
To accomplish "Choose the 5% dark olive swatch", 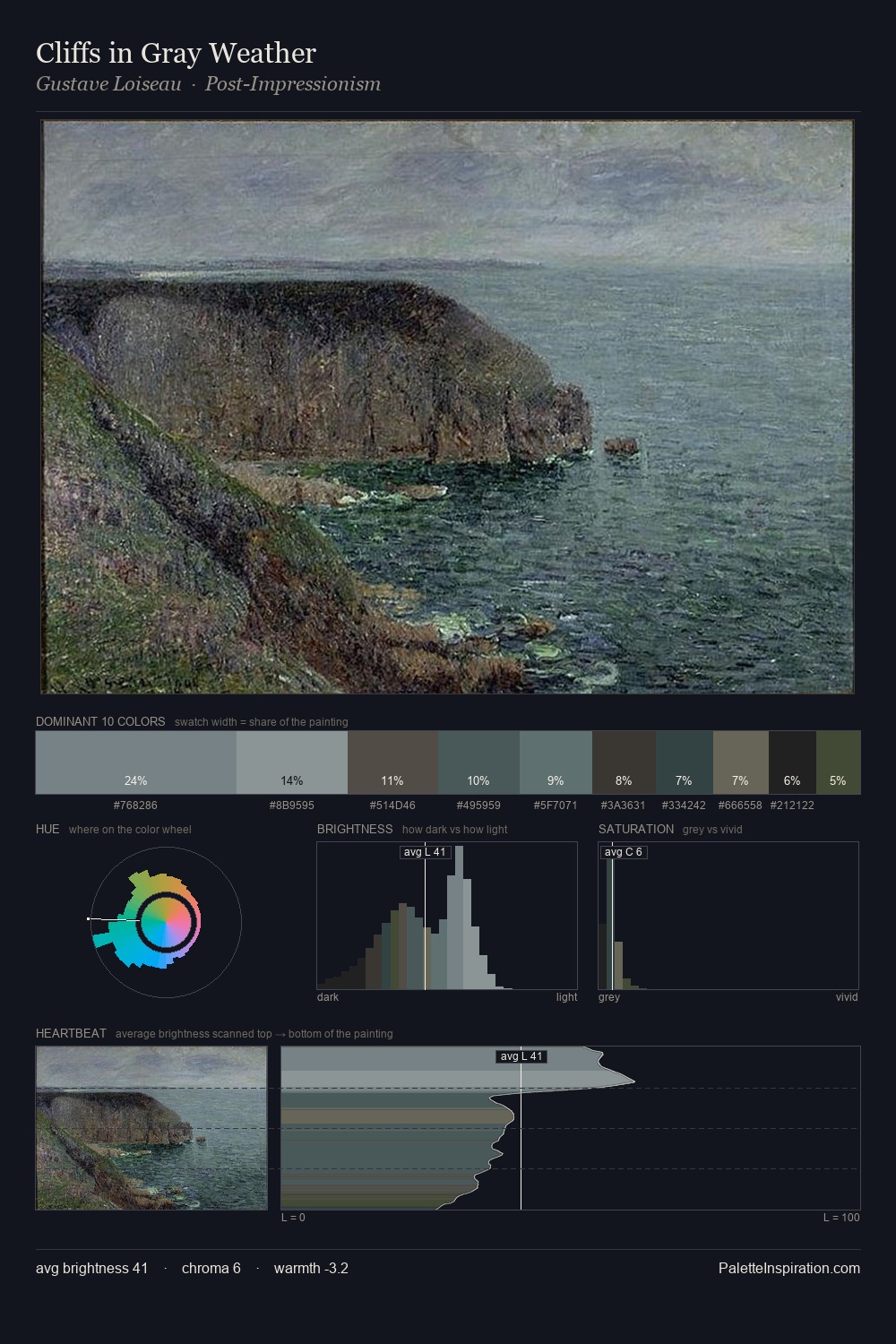I will [838, 762].
